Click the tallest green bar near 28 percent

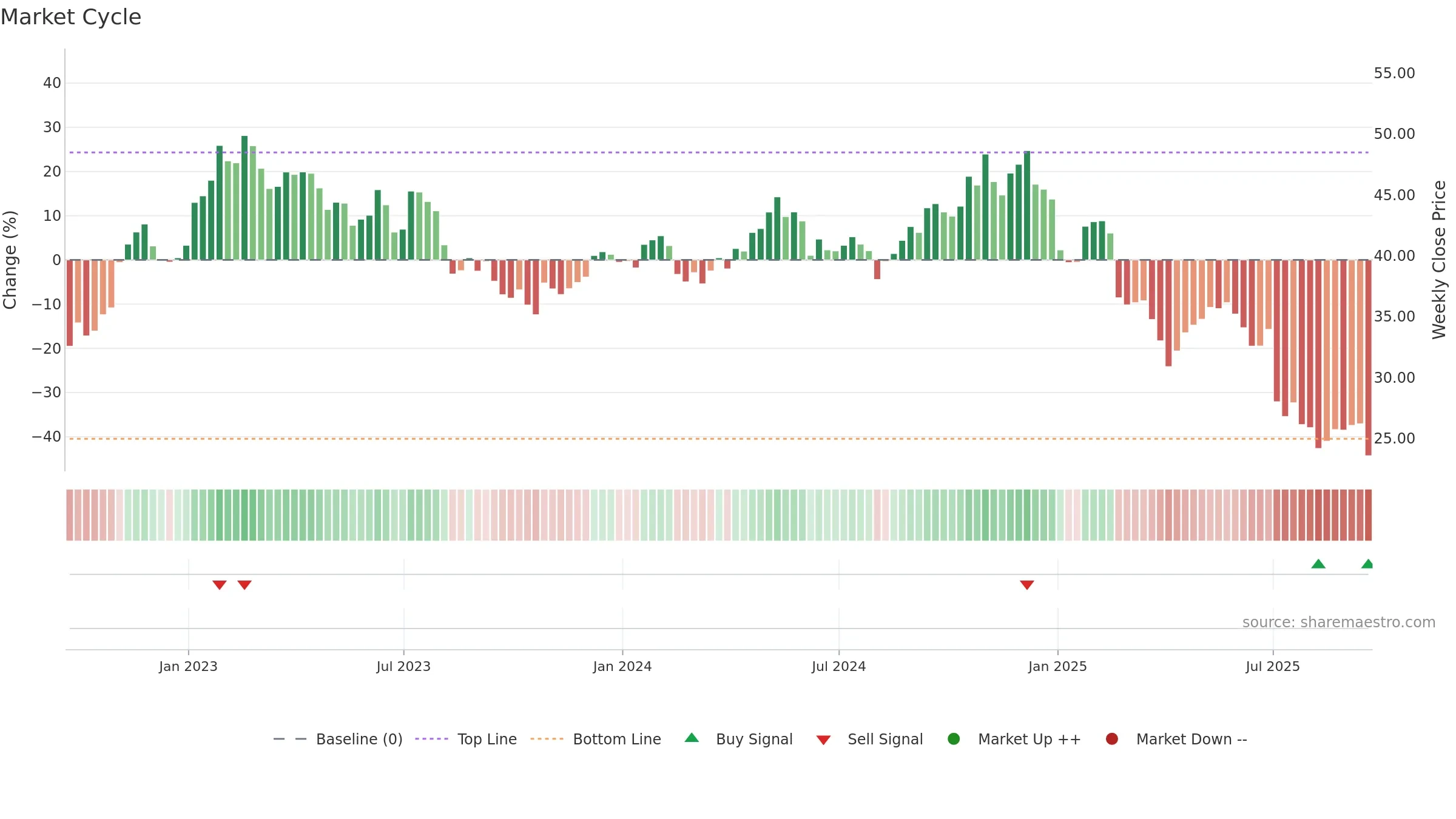click(x=244, y=198)
